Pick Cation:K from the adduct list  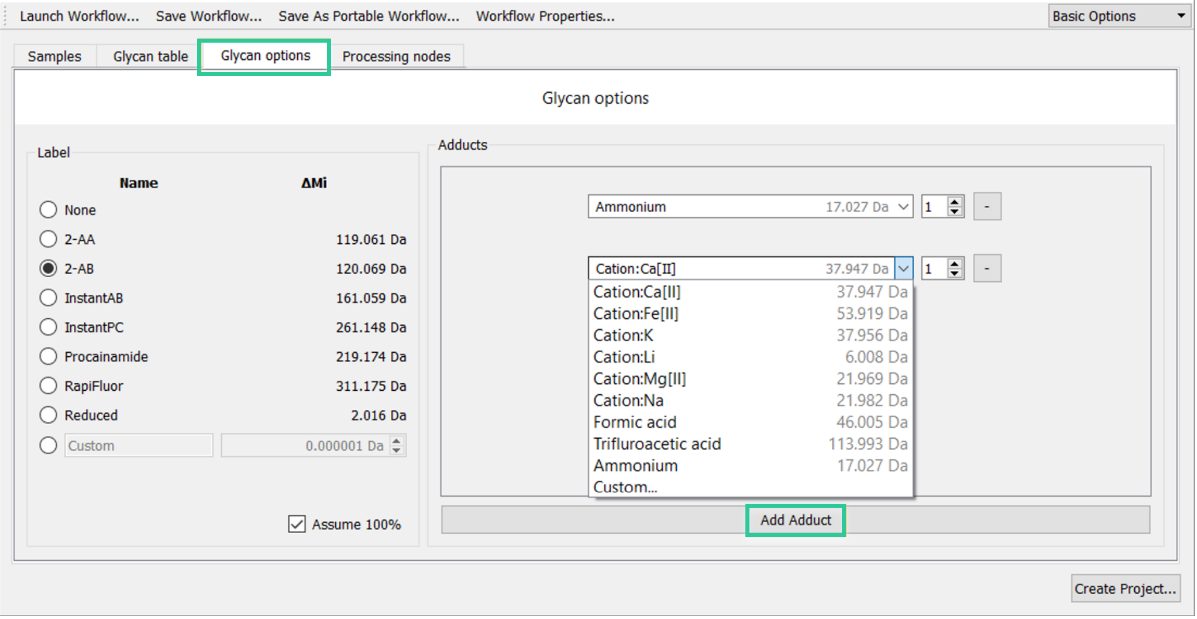coord(750,335)
